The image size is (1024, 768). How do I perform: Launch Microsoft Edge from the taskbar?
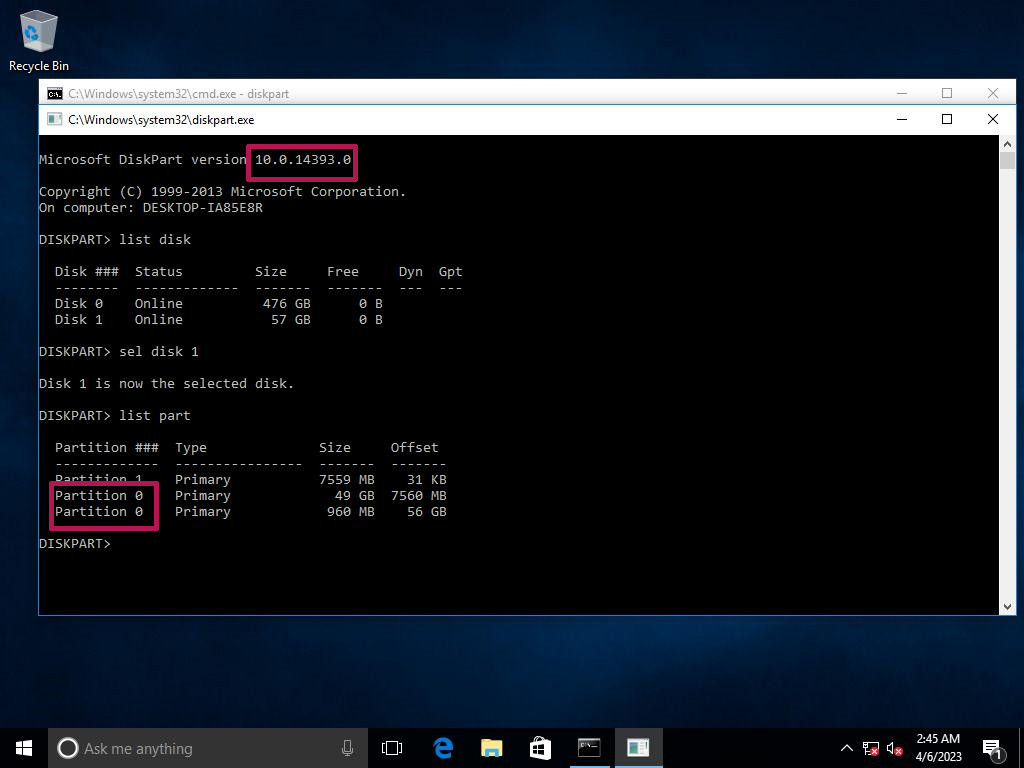[443, 748]
